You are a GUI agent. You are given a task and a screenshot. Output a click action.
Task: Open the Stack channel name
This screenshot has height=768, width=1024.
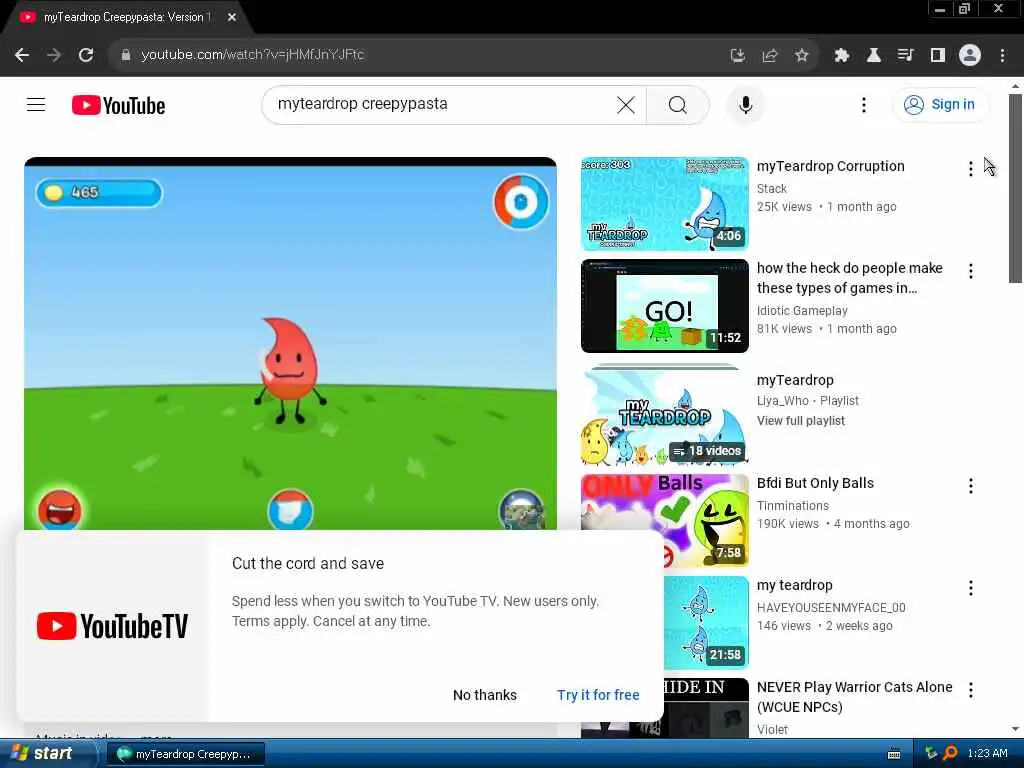pos(771,189)
